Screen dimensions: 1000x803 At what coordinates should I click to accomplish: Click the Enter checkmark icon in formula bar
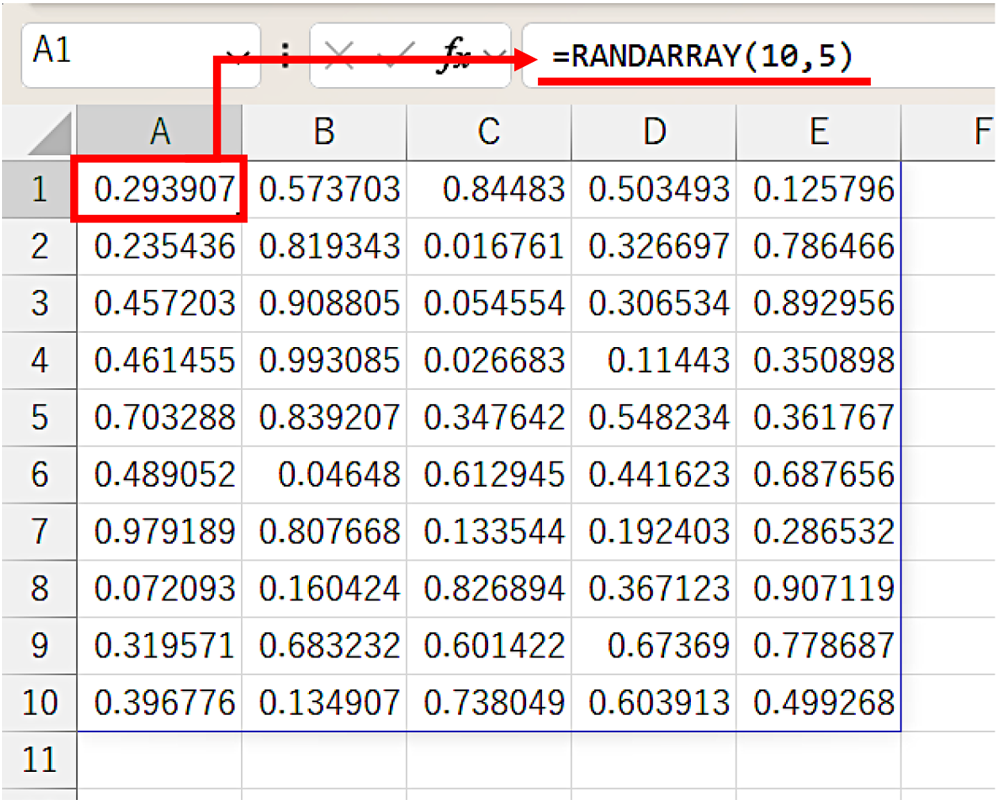point(397,56)
